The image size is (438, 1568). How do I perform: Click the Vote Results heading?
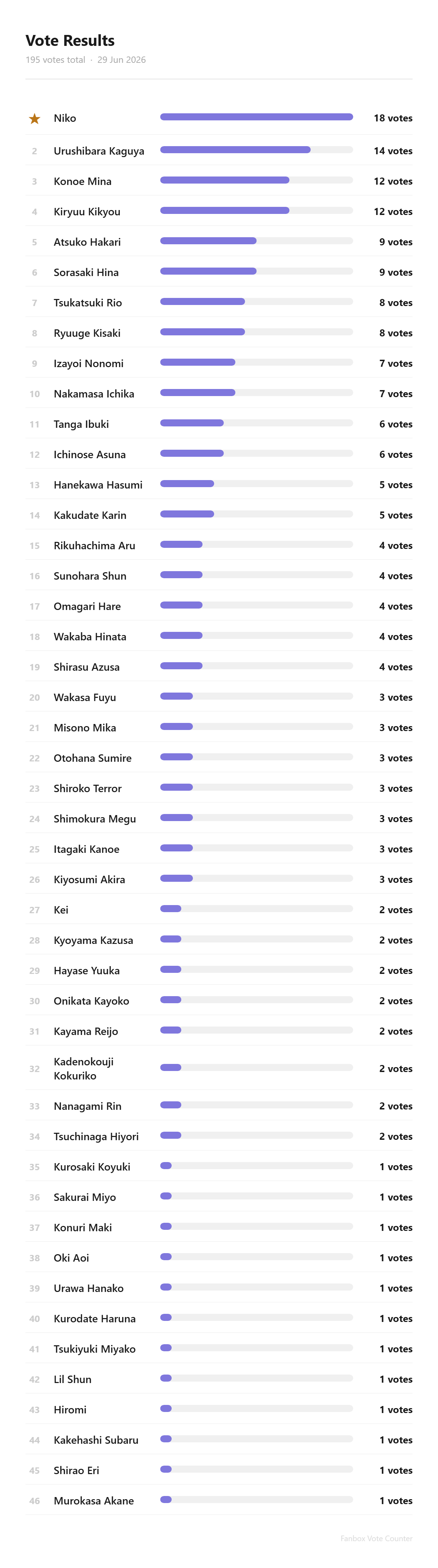[x=70, y=41]
